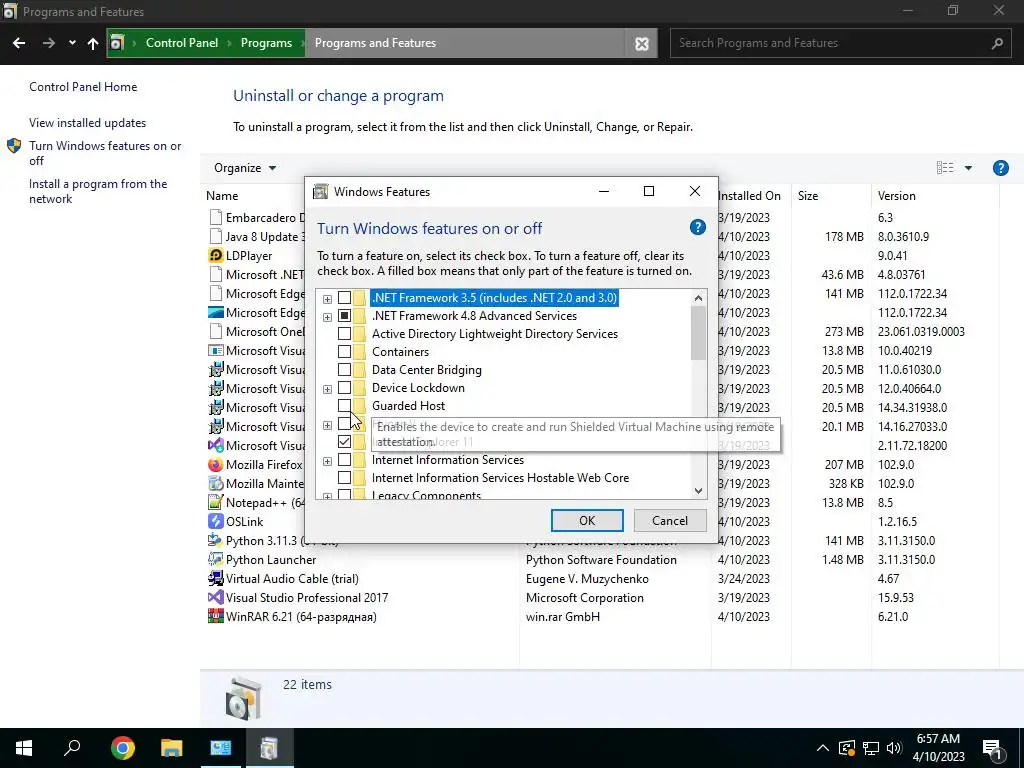Sort list by the Name column header
Viewport: 1024px width, 768px height.
tap(222, 196)
